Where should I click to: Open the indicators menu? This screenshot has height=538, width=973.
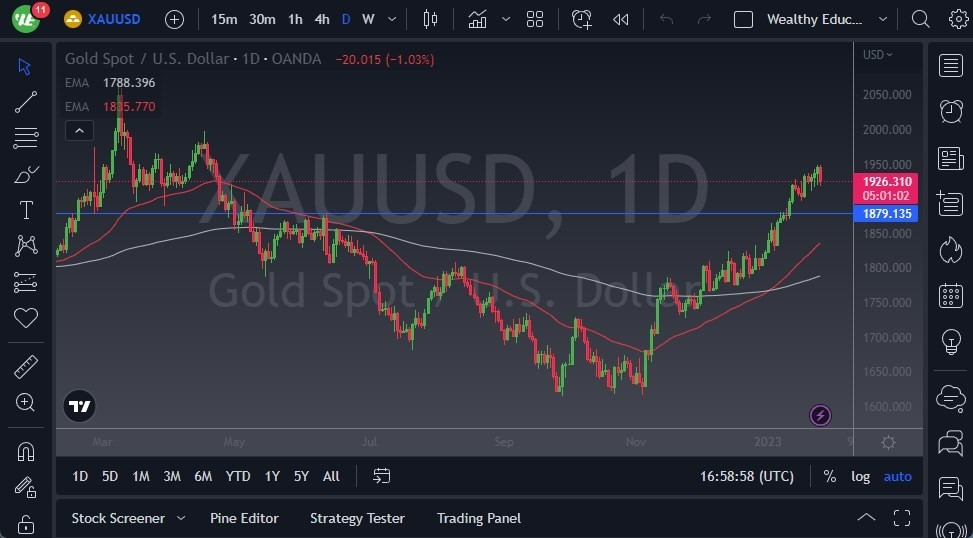pyautogui.click(x=478, y=19)
